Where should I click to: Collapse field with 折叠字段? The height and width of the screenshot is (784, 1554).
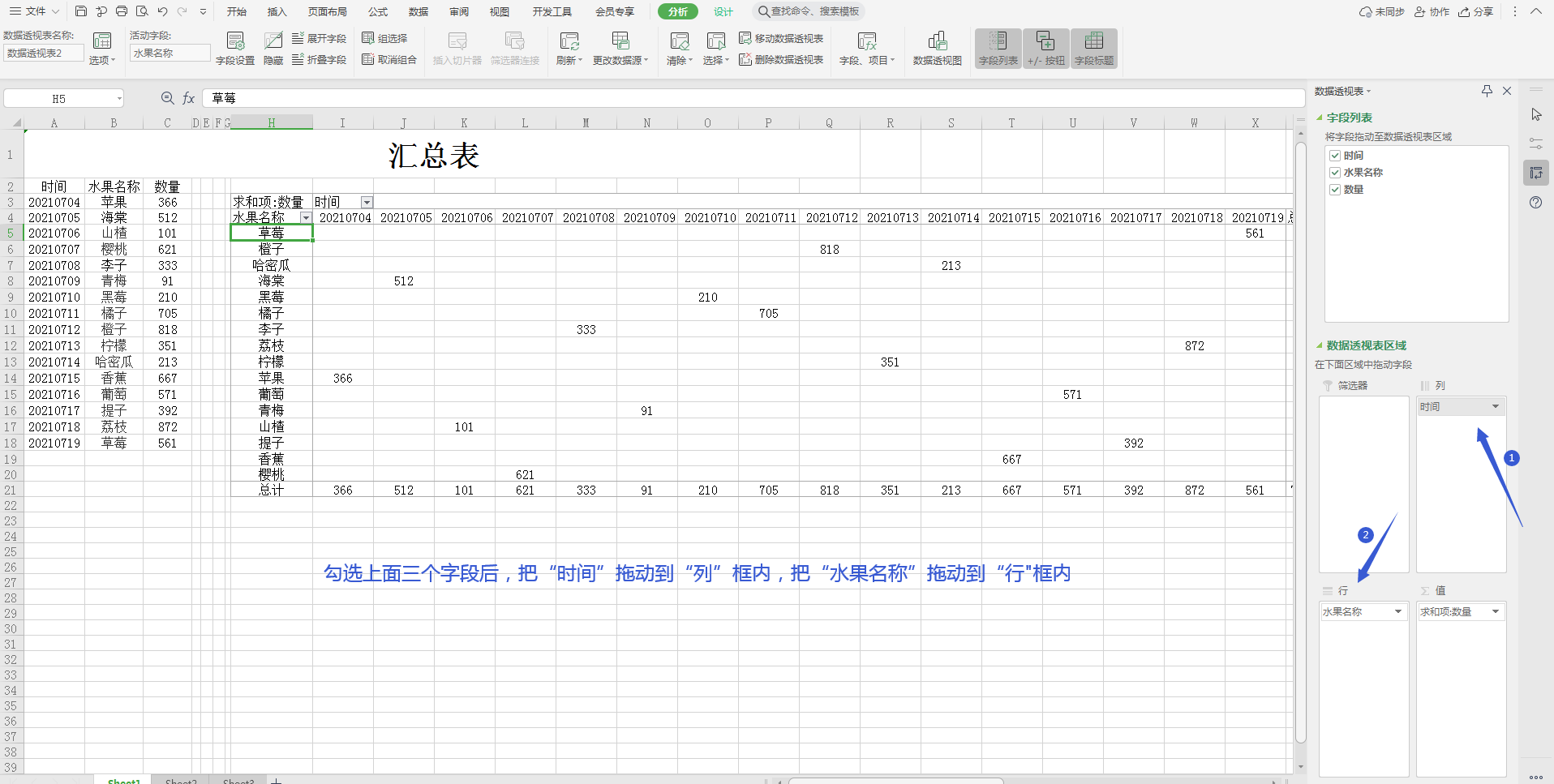[319, 59]
